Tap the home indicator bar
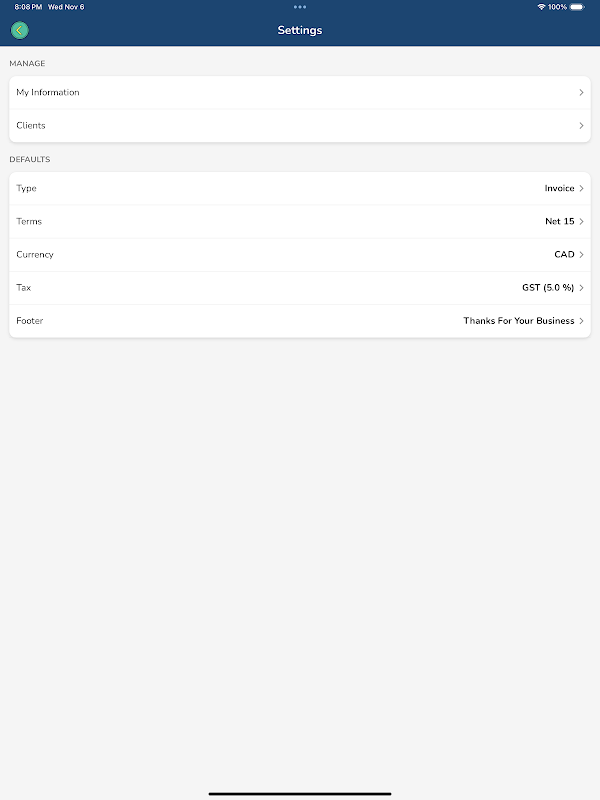The image size is (600, 800). point(300,793)
